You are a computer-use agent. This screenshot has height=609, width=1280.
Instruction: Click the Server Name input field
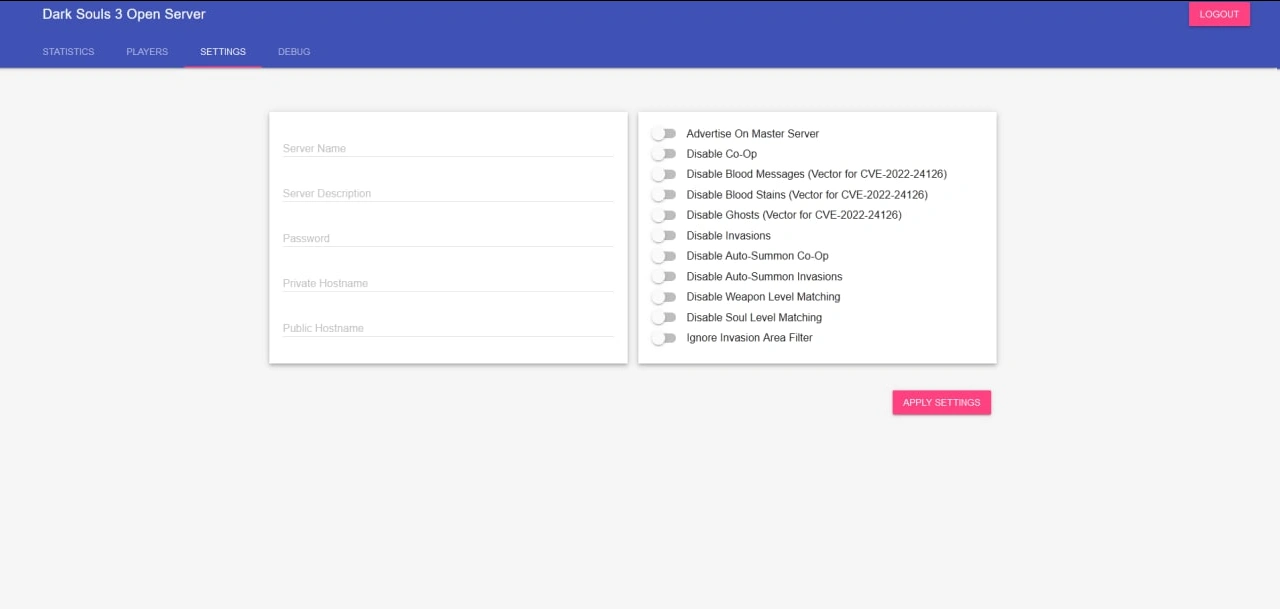coord(447,148)
